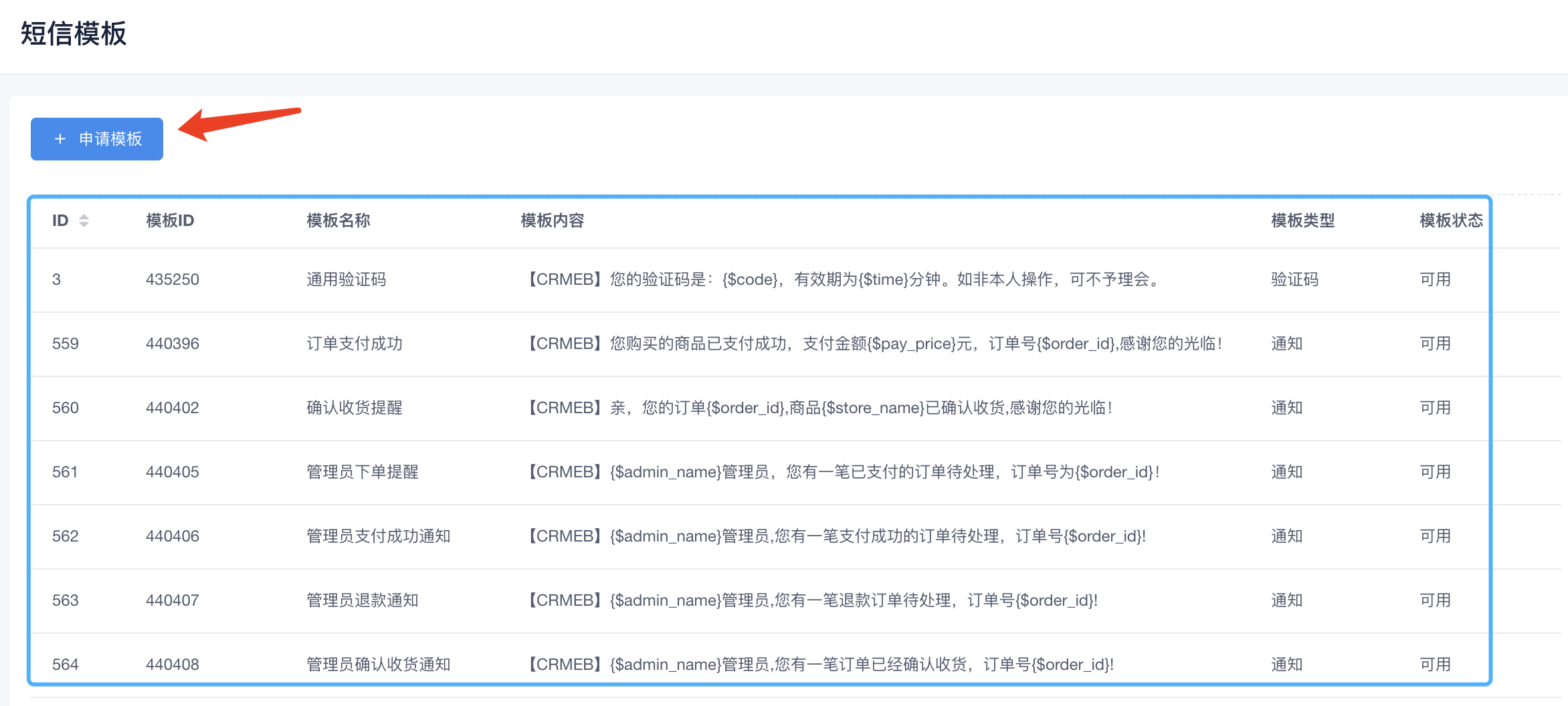Click ID cell 560
This screenshot has width=1568, height=706.
click(x=66, y=408)
